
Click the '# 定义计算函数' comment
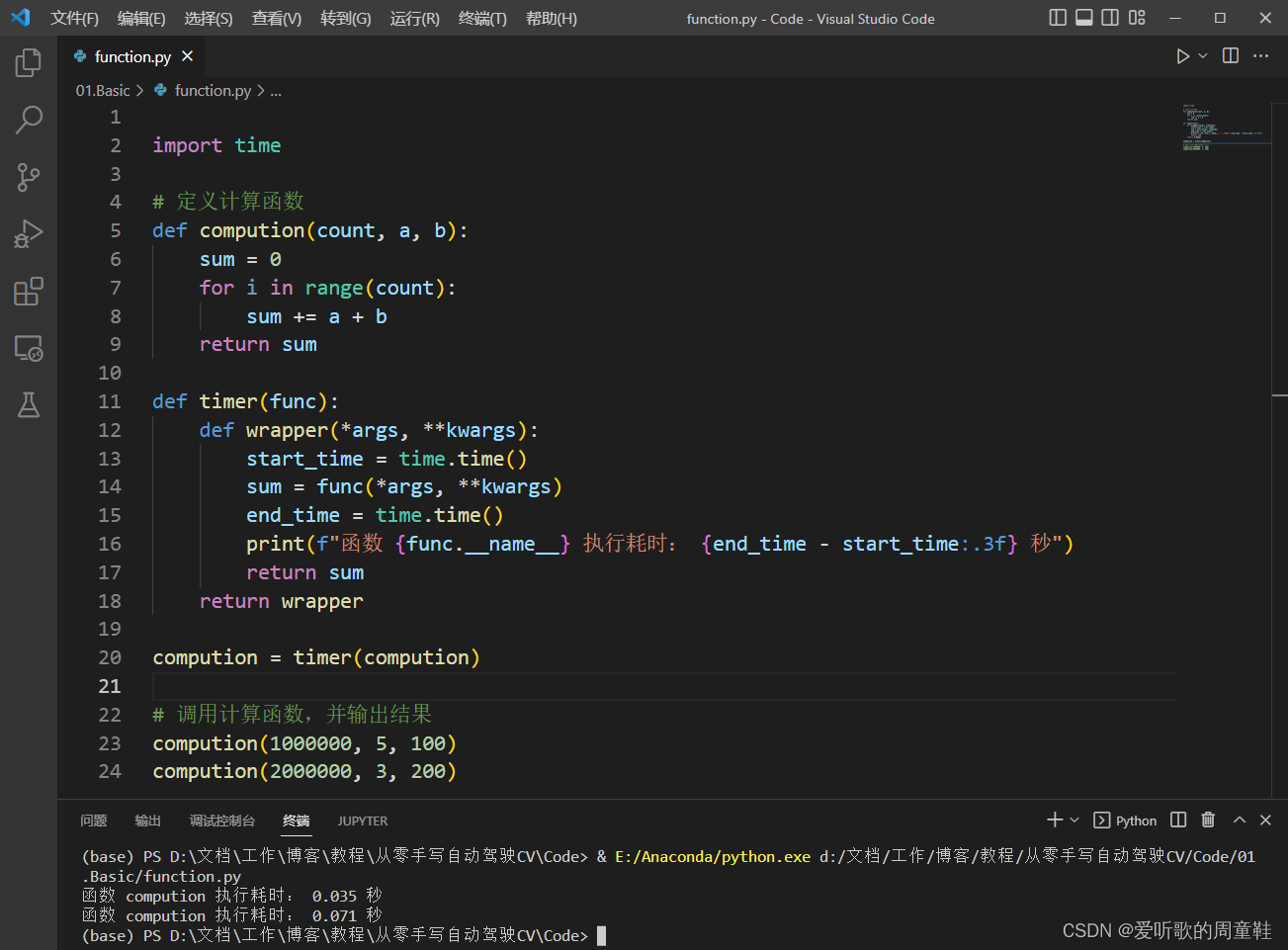click(x=228, y=202)
